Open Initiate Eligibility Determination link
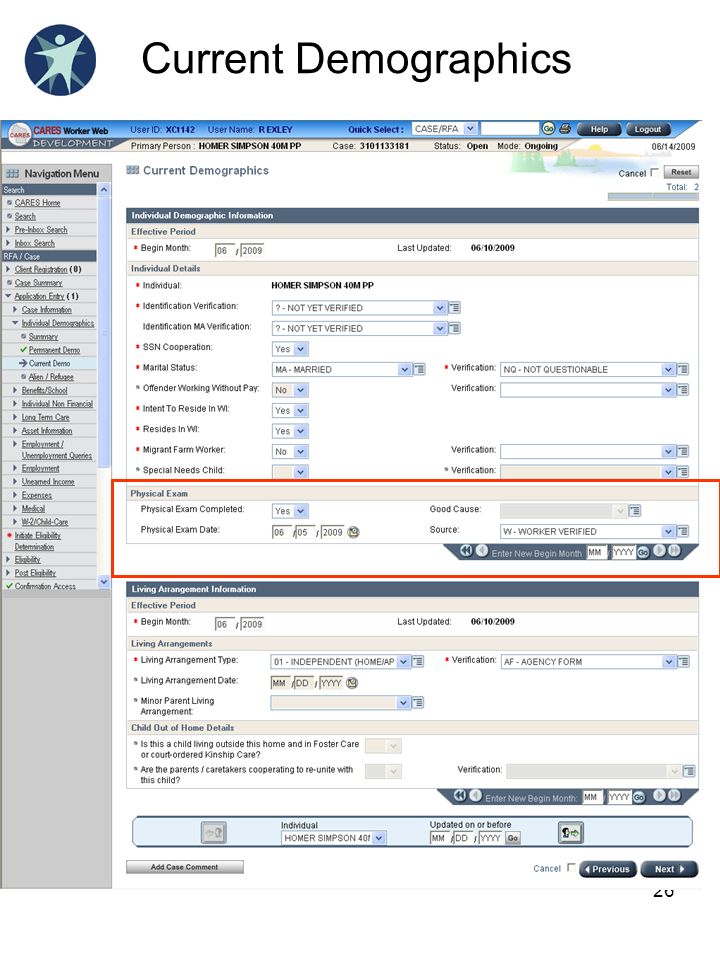Screen dimensions: 720x960 pyautogui.click(x=37, y=541)
